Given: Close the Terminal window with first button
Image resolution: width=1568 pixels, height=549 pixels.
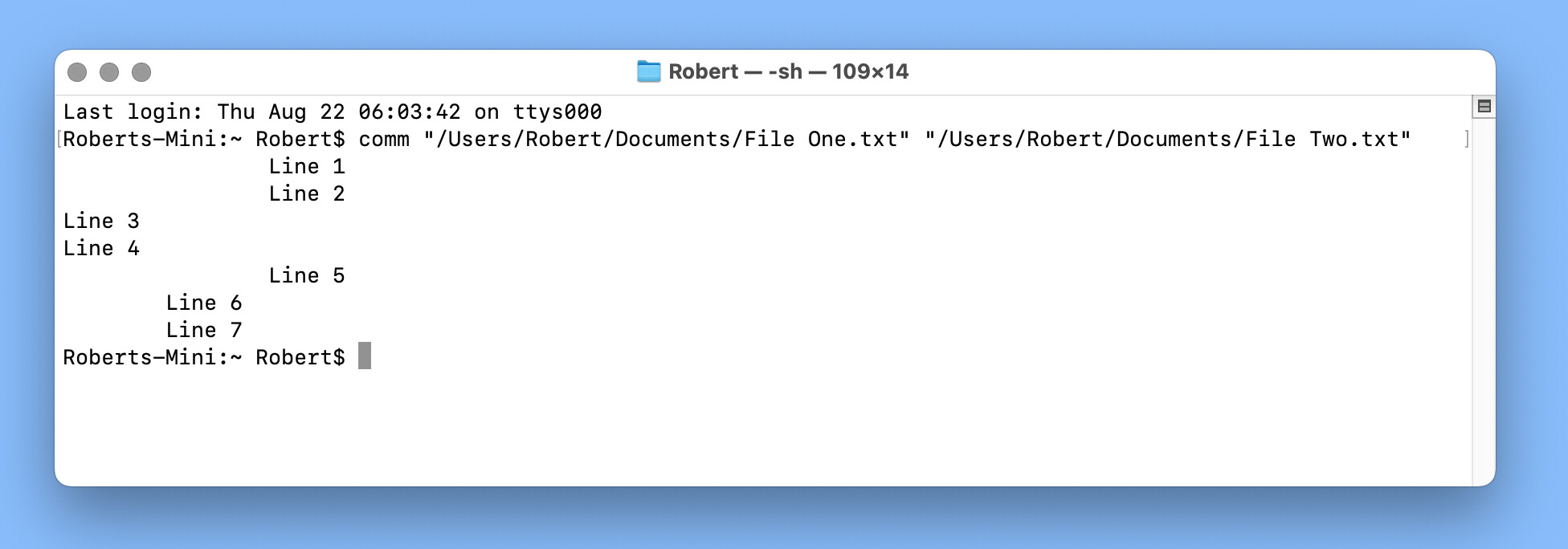Looking at the screenshot, I should click(77, 72).
